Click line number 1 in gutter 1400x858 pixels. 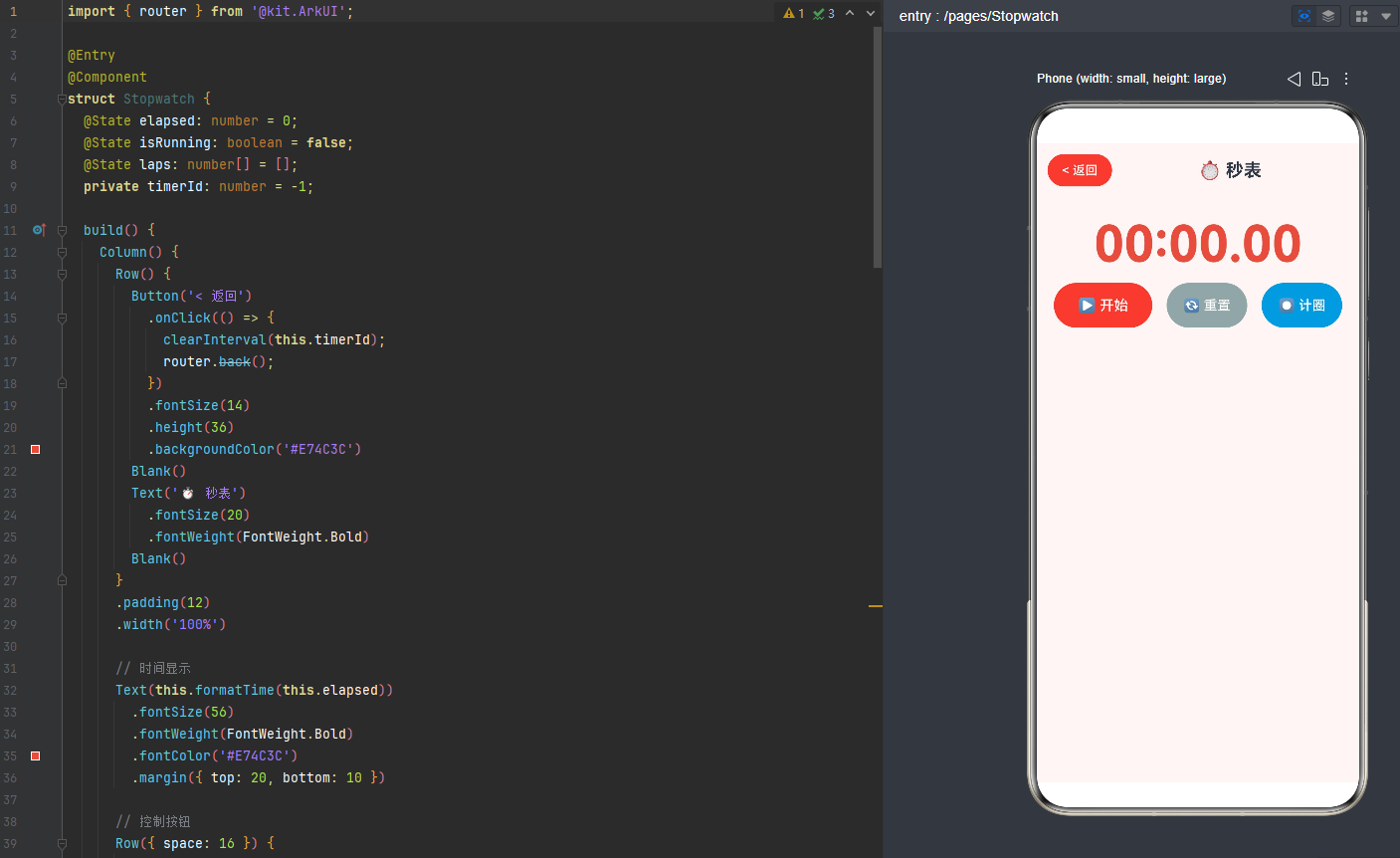click(x=13, y=12)
